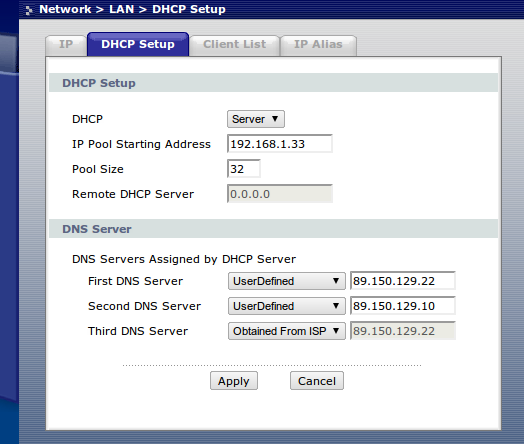This screenshot has width=524, height=444.
Task: Click the IP Pool Starting Address label
Action: [x=141, y=144]
